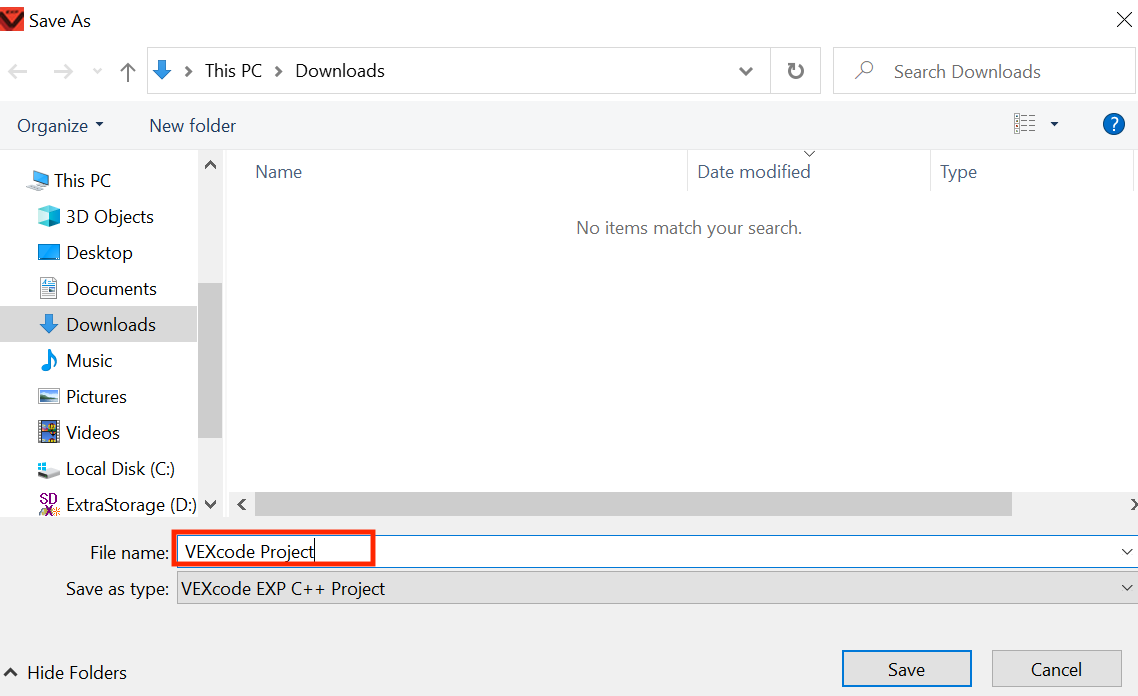This screenshot has width=1138, height=696.
Task: Click the Save button
Action: [x=906, y=668]
